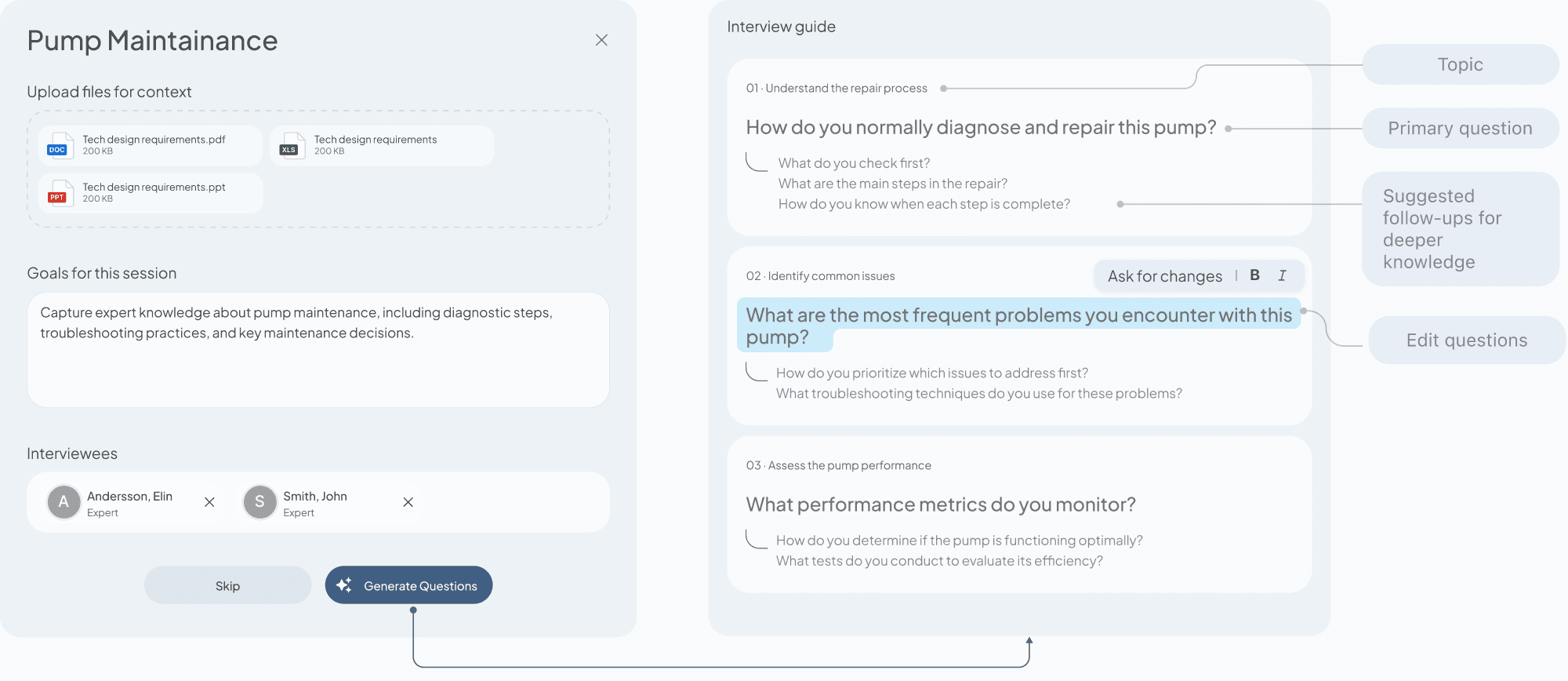Click 'What troubleshooting techniques do you use' follow-up
Viewport: 1568px width, 681px height.
click(979, 393)
